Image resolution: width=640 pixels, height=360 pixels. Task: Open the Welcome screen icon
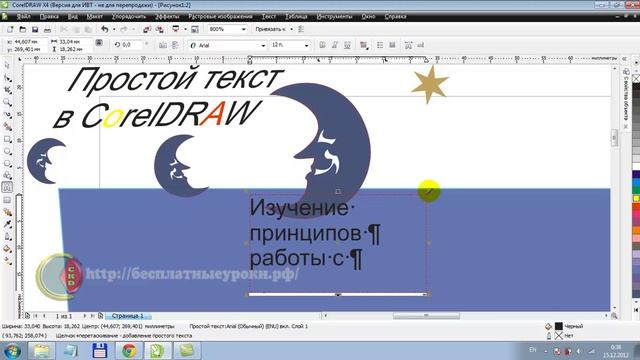(195, 29)
